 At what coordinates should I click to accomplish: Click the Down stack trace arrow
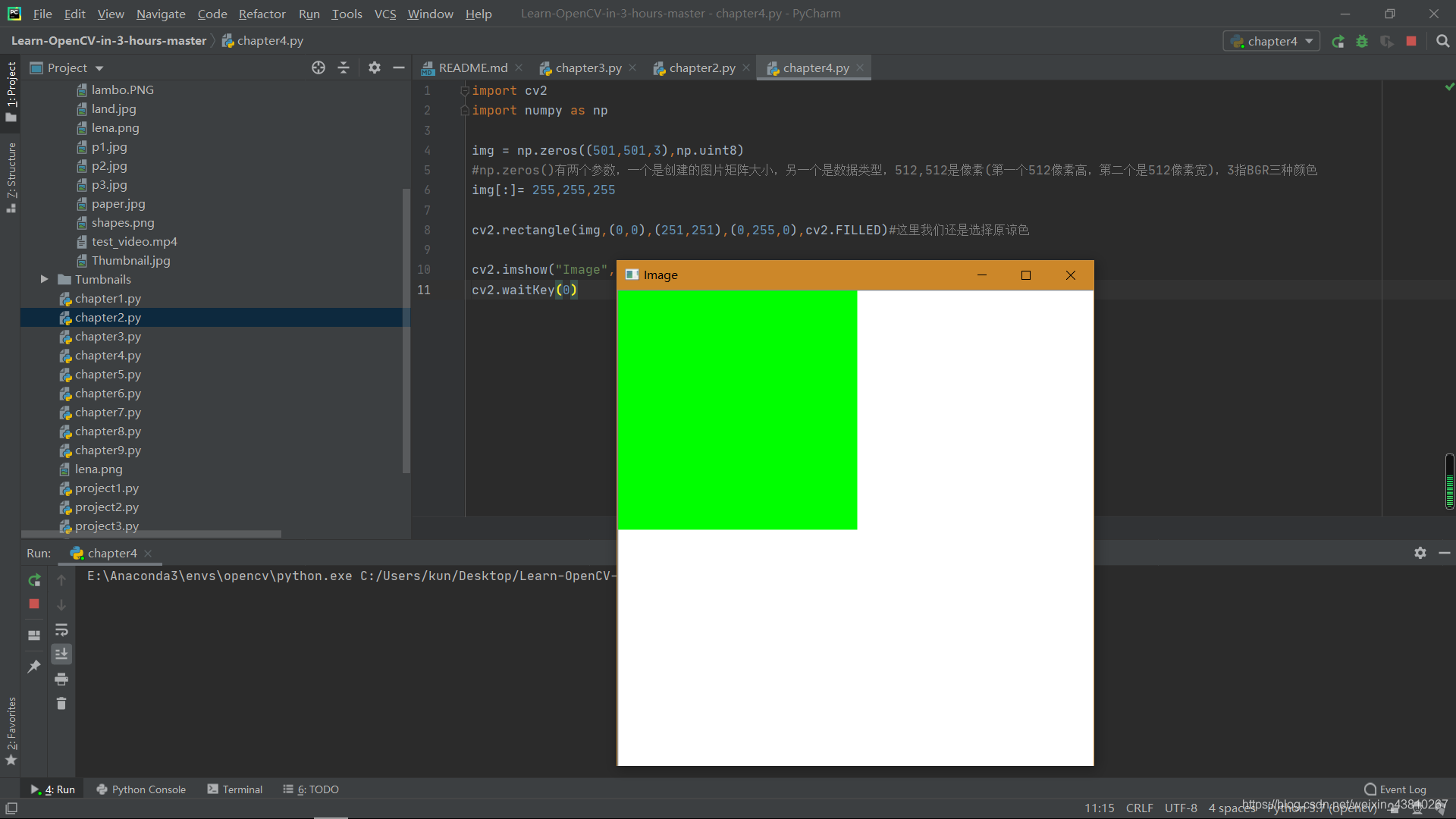[61, 605]
